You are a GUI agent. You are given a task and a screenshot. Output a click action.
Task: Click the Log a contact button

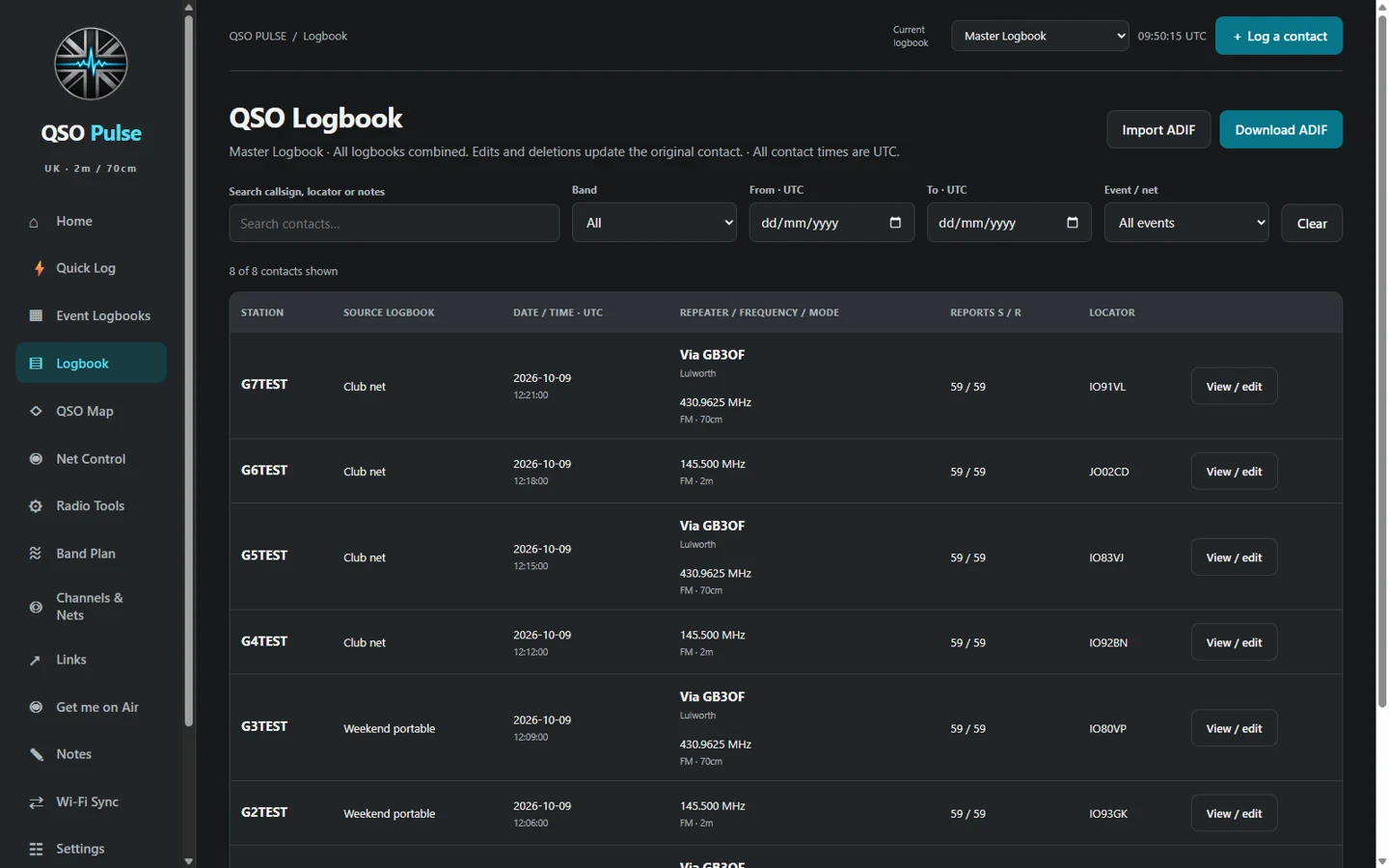pos(1278,36)
